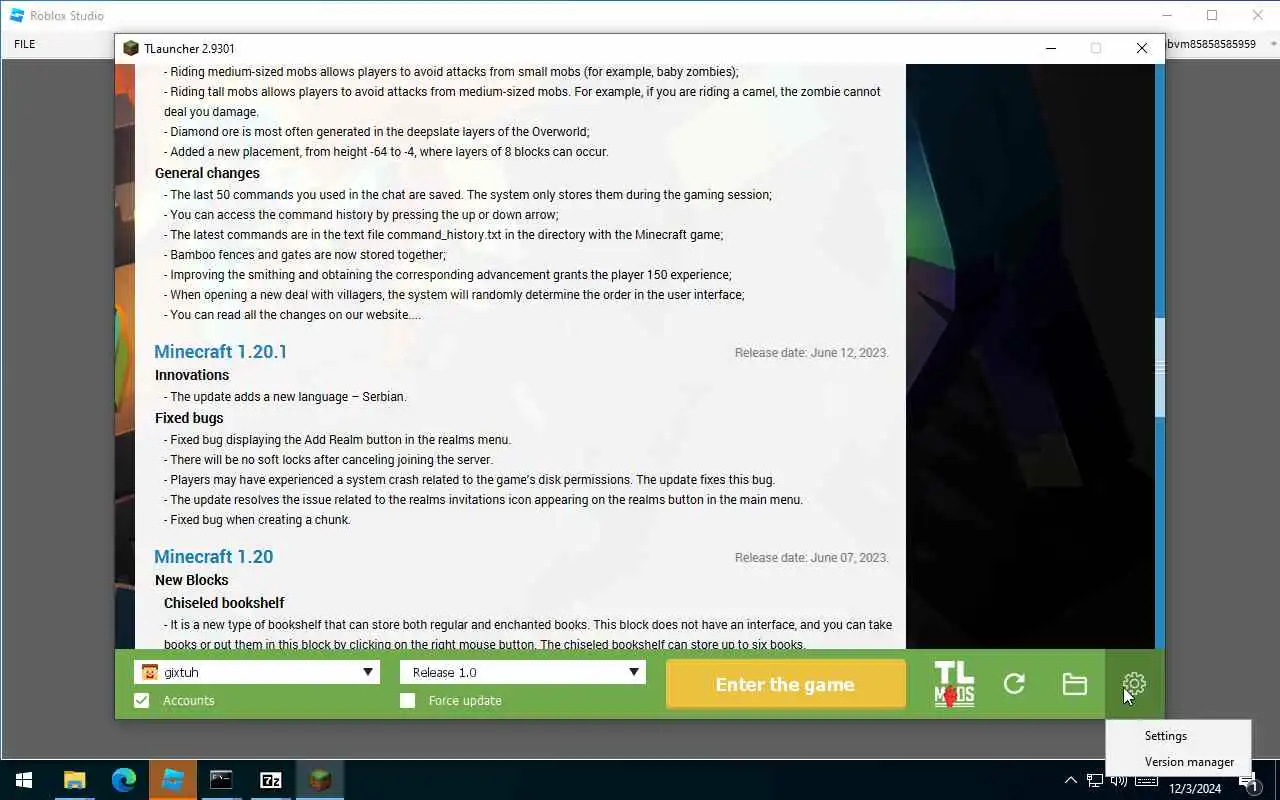
Task: Click the volume tray icon
Action: tap(1121, 780)
